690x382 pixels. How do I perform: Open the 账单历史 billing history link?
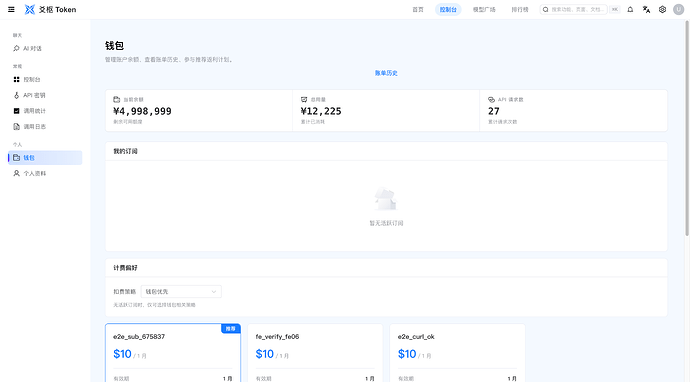click(x=386, y=73)
